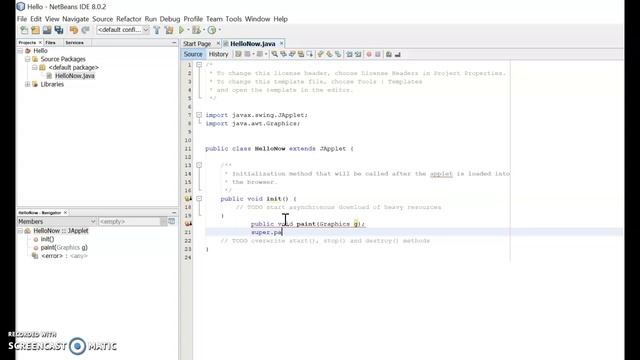Collapse the default package node
Image resolution: width=640 pixels, height=360 pixels.
tap(35, 67)
